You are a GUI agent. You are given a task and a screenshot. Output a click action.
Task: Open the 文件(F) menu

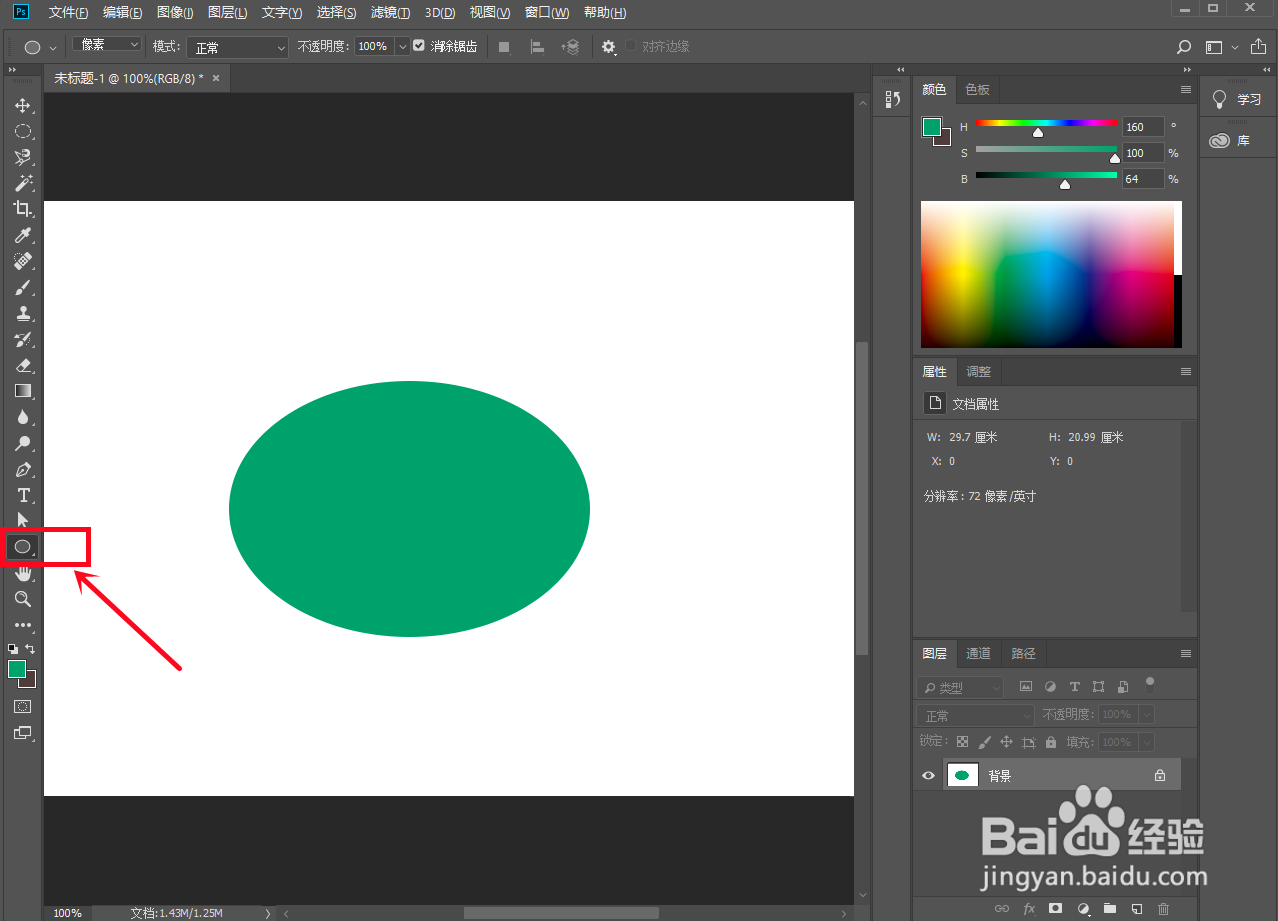coord(69,13)
